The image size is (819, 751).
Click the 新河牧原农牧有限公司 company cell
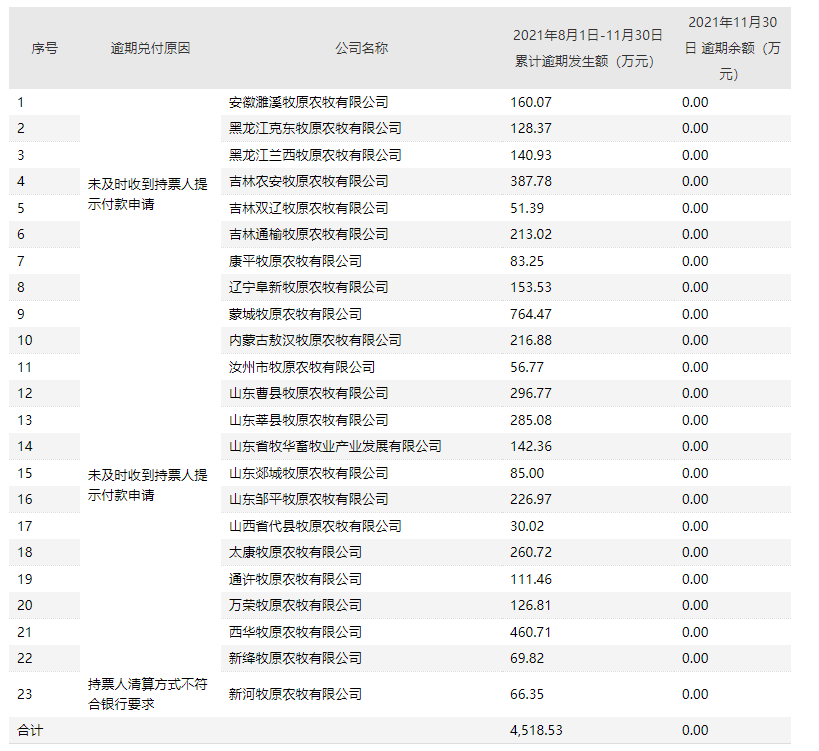click(295, 694)
